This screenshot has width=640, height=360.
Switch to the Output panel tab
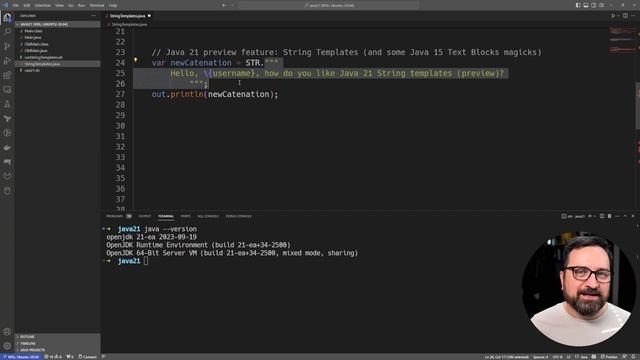coord(145,216)
